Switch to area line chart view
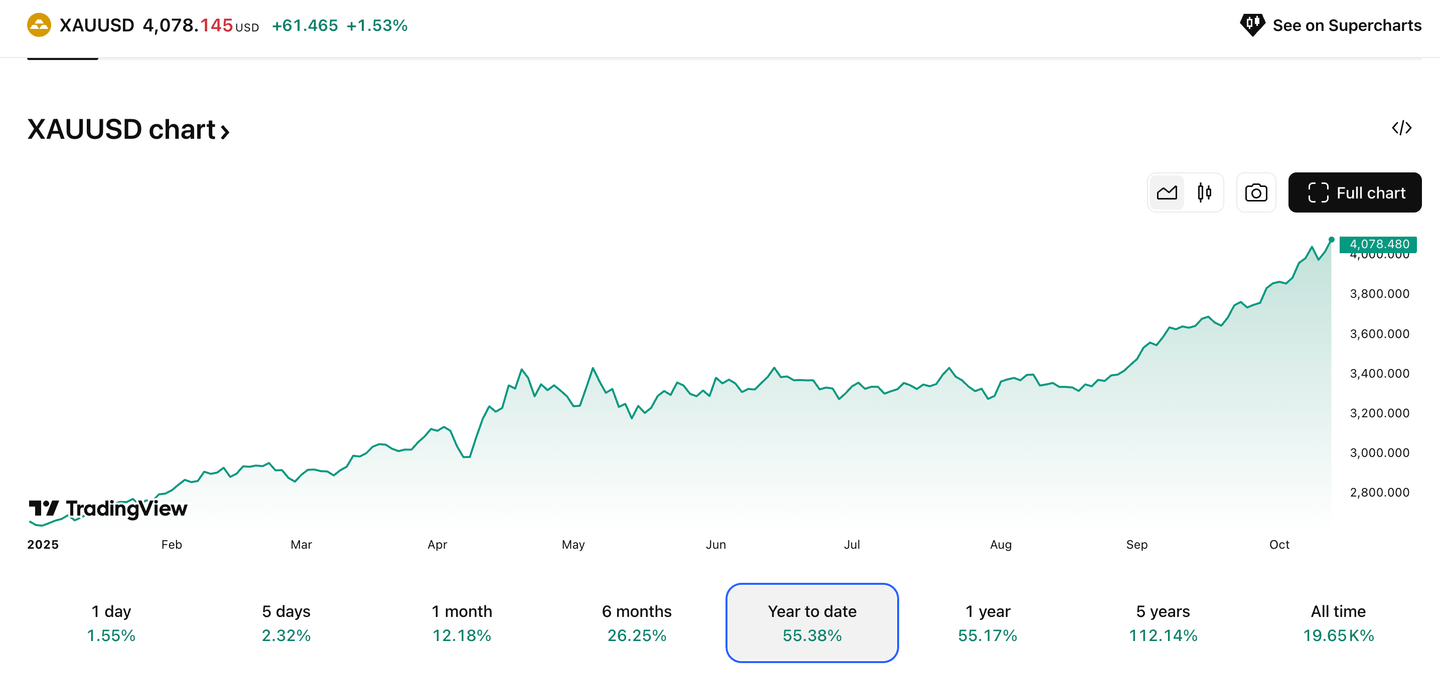 coord(1167,193)
